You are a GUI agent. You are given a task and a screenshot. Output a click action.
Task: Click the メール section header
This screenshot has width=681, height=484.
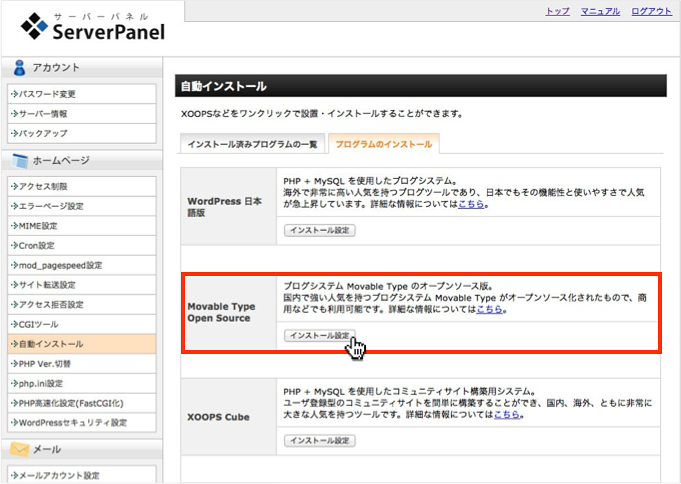(x=82, y=449)
